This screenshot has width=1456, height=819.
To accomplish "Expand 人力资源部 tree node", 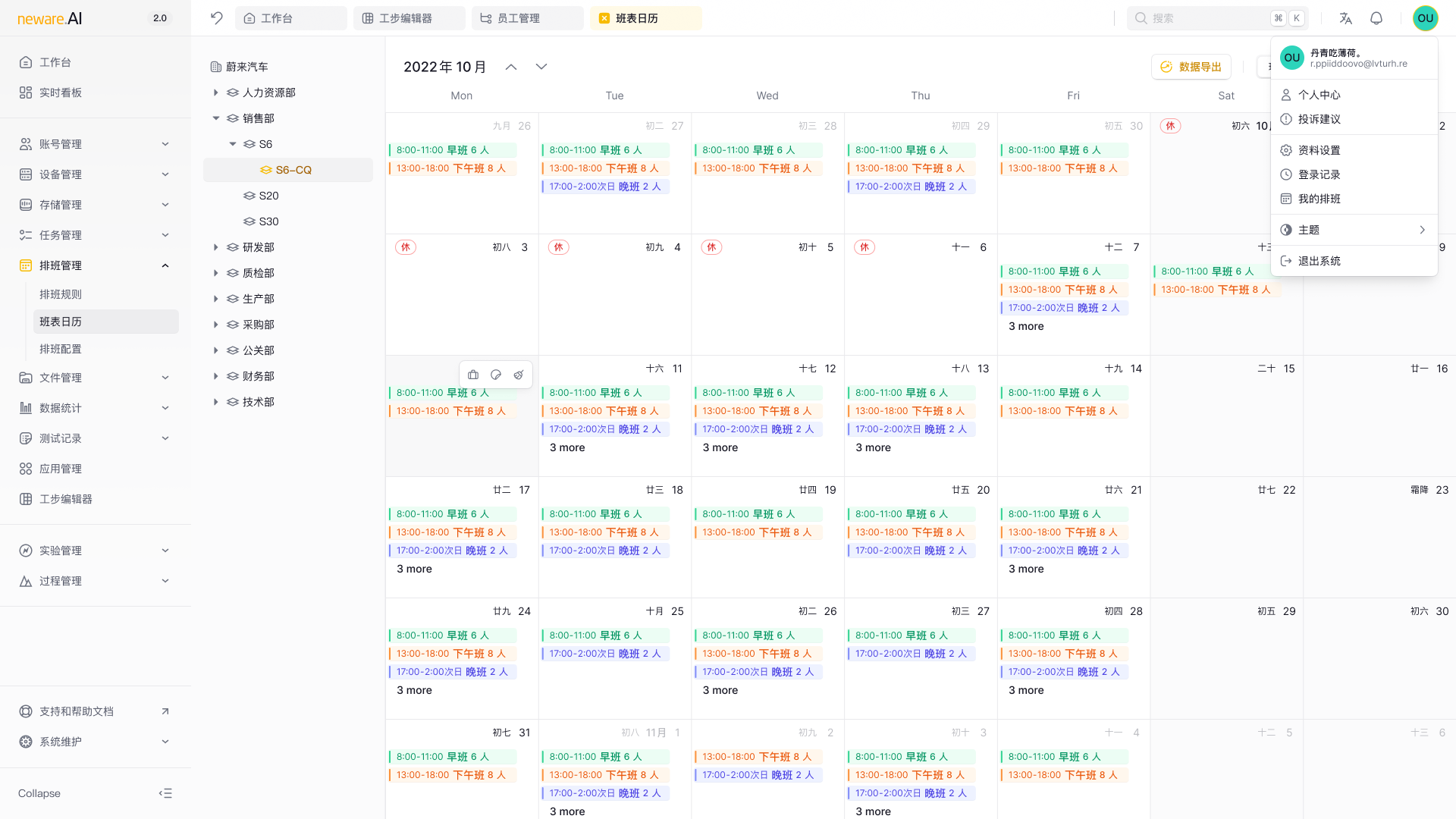I will pyautogui.click(x=215, y=93).
